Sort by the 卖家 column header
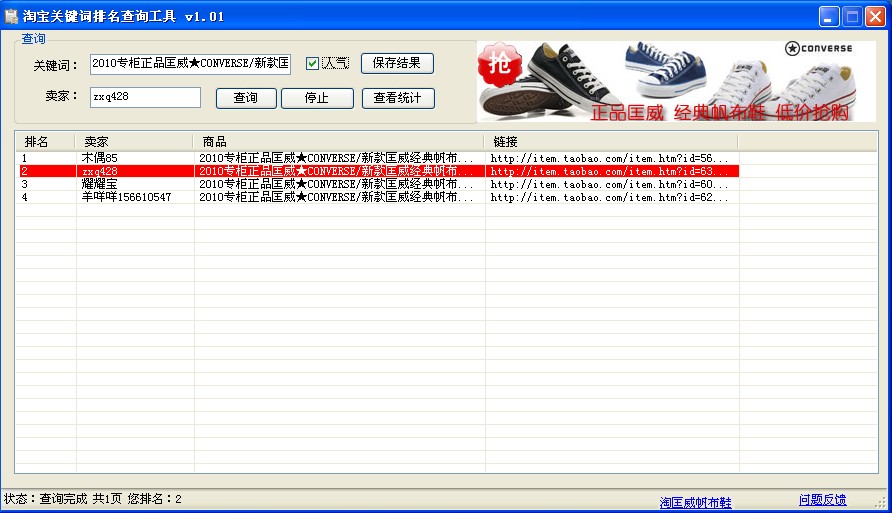Image resolution: width=892 pixels, height=513 pixels. [x=134, y=142]
